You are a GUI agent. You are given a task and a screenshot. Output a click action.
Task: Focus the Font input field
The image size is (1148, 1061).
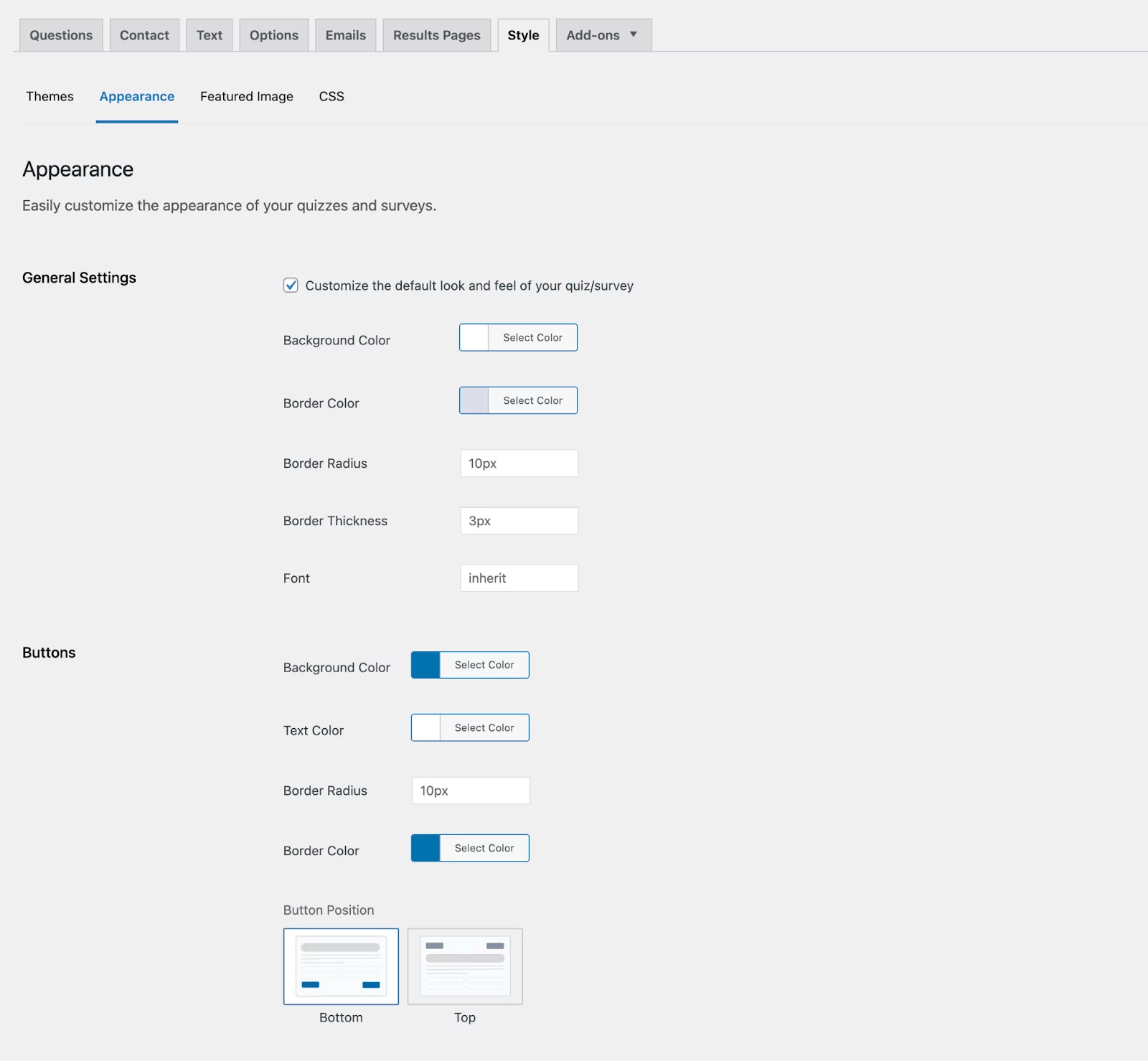(519, 578)
